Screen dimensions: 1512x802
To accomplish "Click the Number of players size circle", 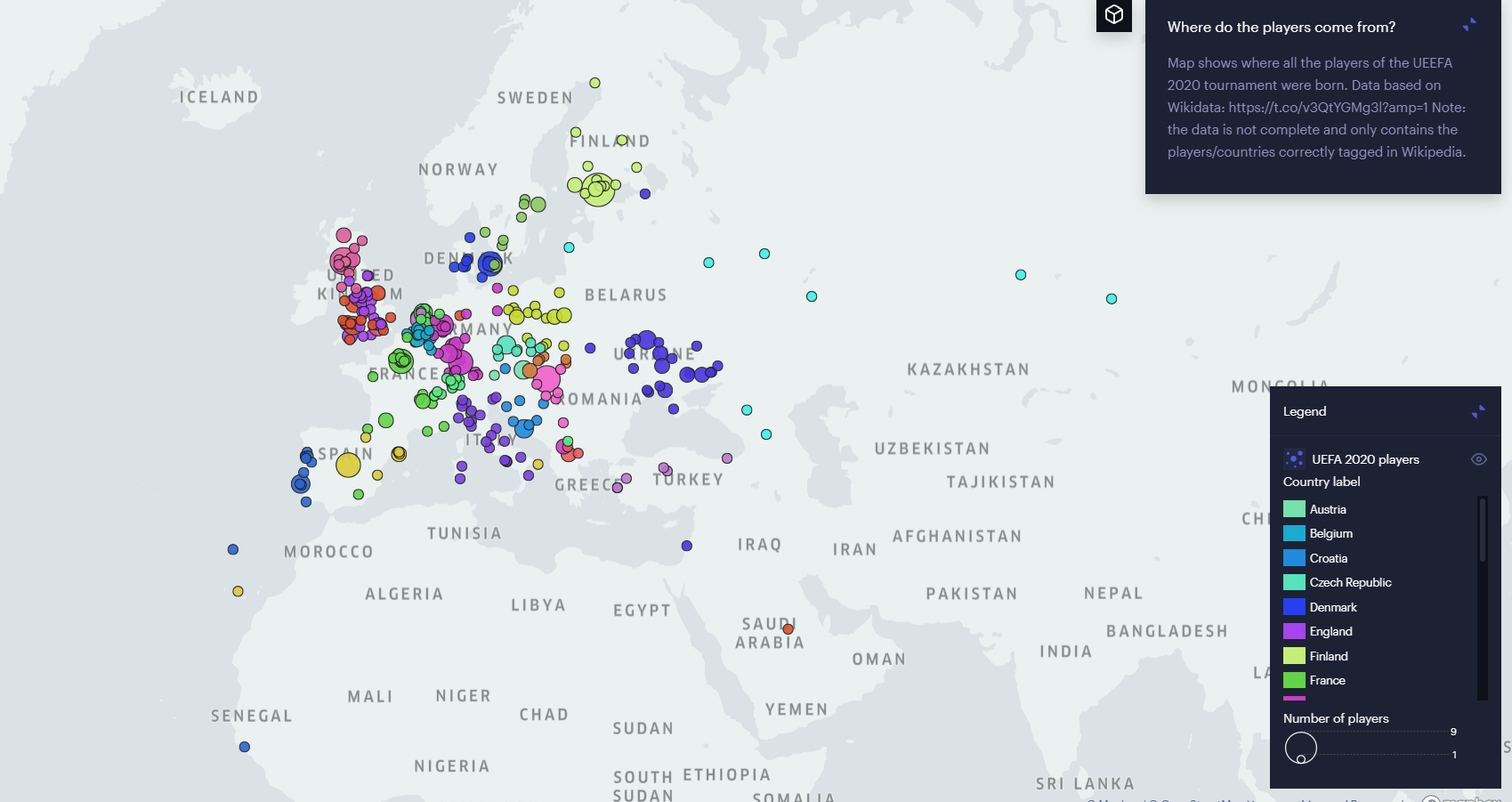I will (x=1301, y=748).
